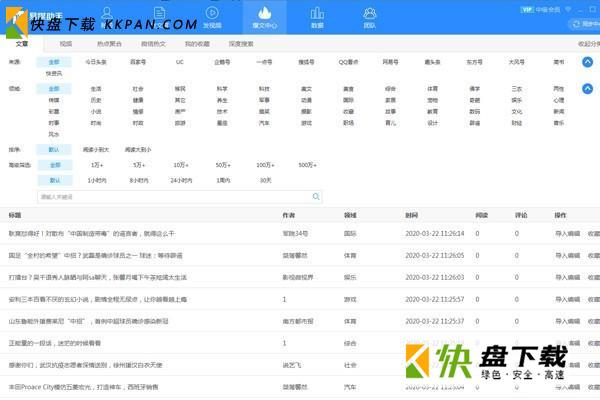
Task: Choose the 军事 category
Action: pos(264,100)
